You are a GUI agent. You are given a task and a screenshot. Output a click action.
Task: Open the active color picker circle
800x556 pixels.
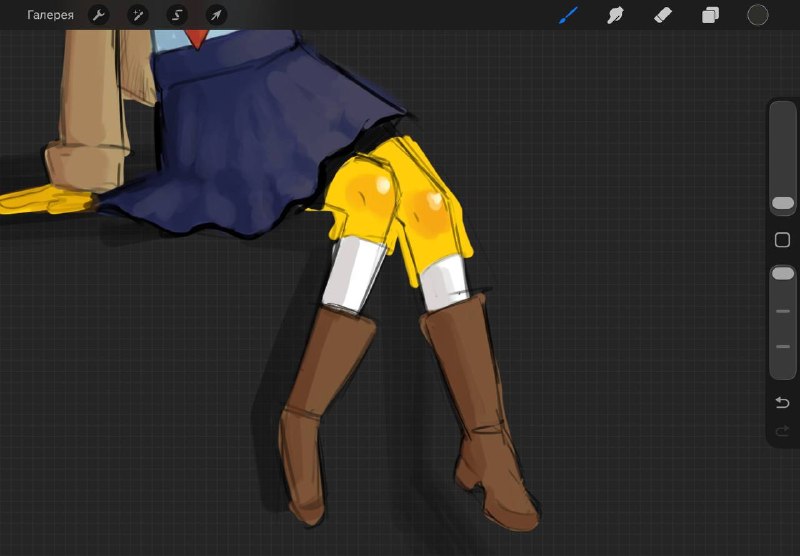[758, 15]
